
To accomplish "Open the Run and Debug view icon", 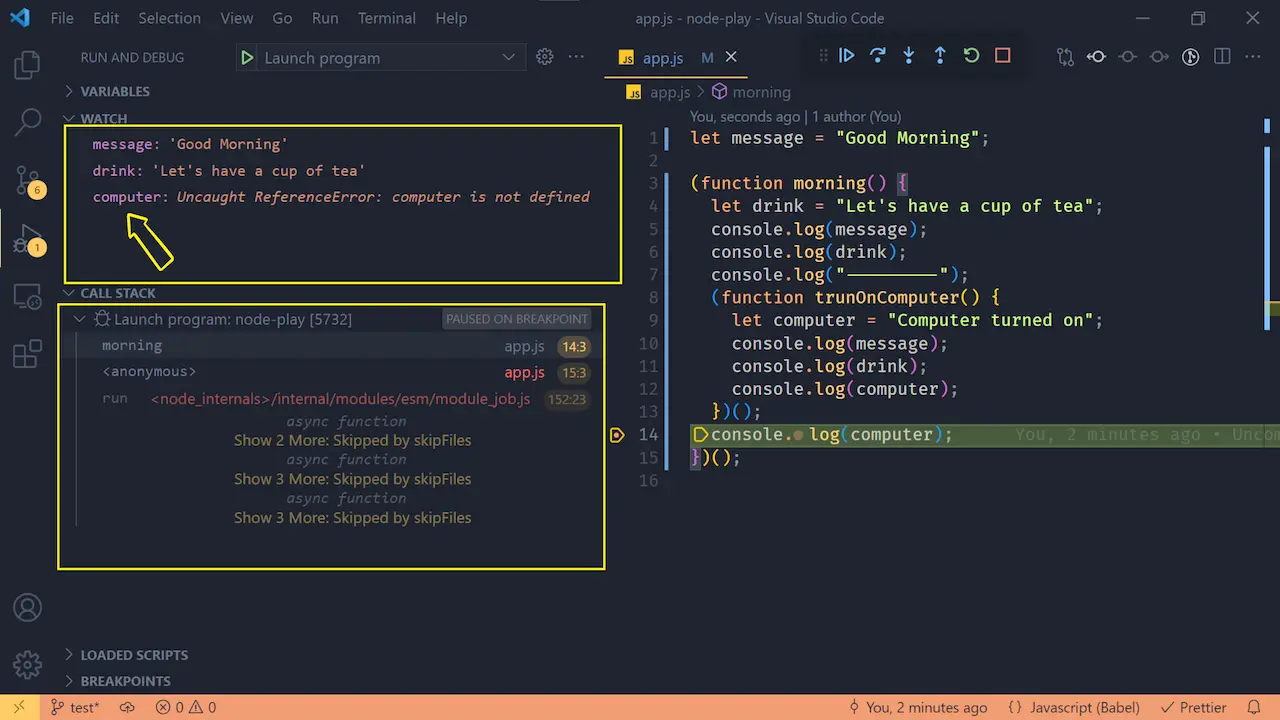I will pyautogui.click(x=28, y=239).
